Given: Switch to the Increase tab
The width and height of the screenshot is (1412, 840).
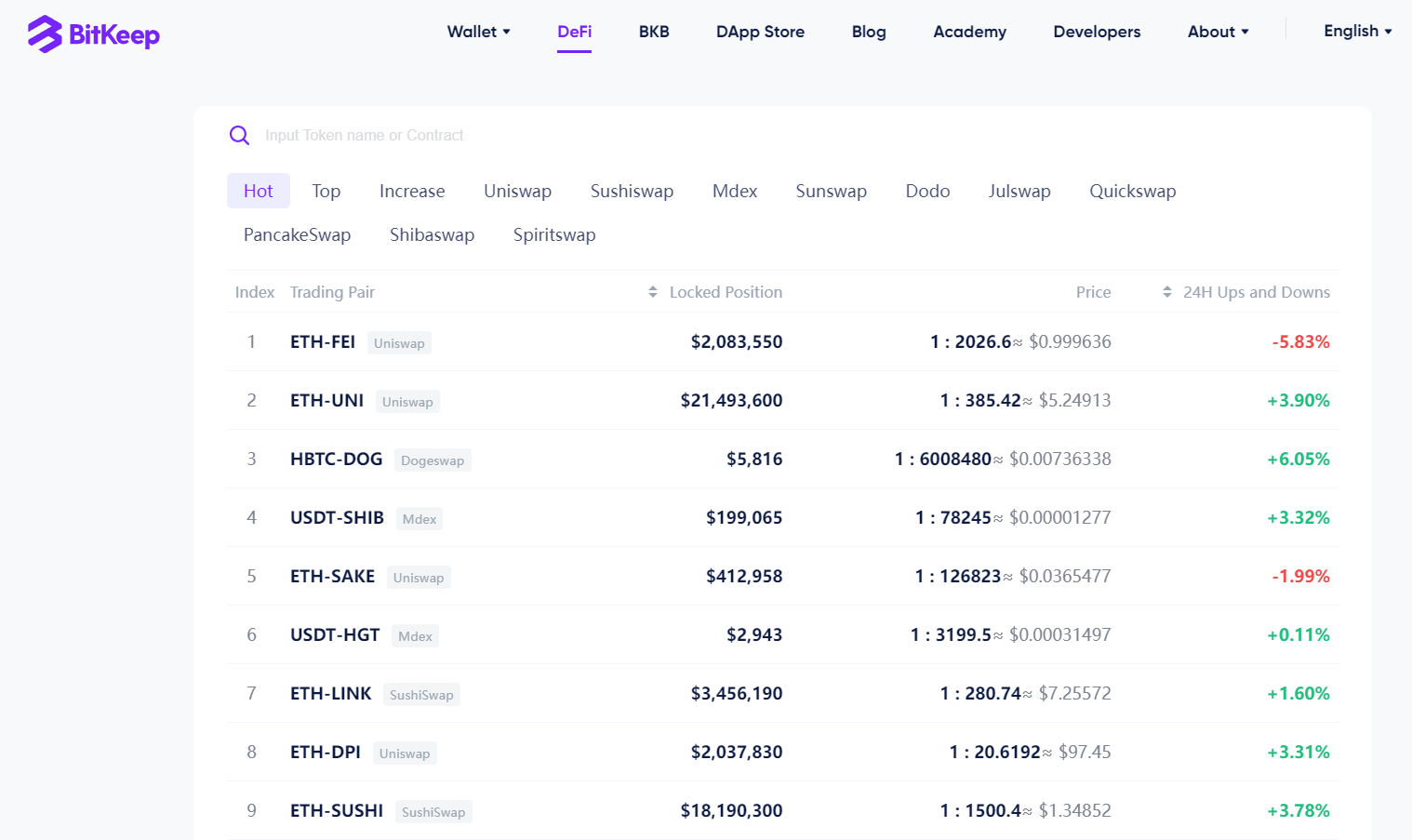Looking at the screenshot, I should pos(412,191).
